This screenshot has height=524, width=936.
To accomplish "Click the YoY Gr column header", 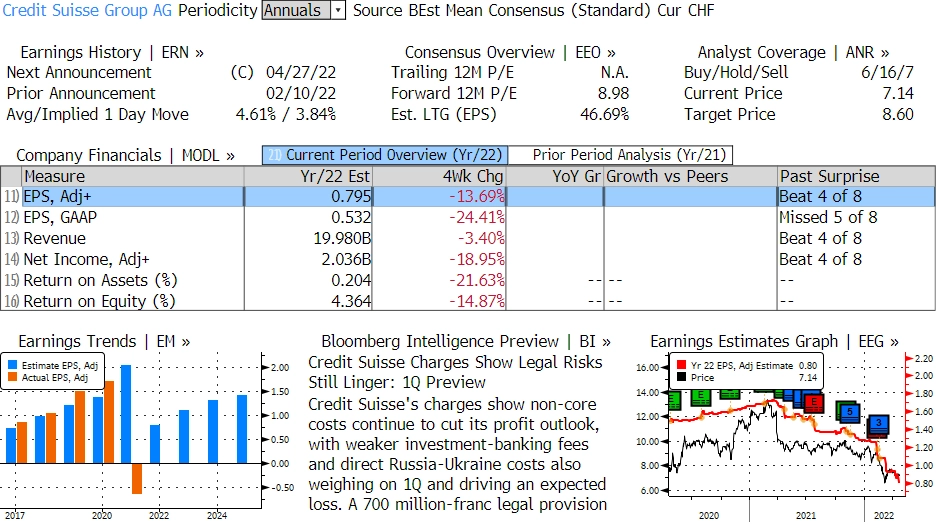I will tap(555, 176).
